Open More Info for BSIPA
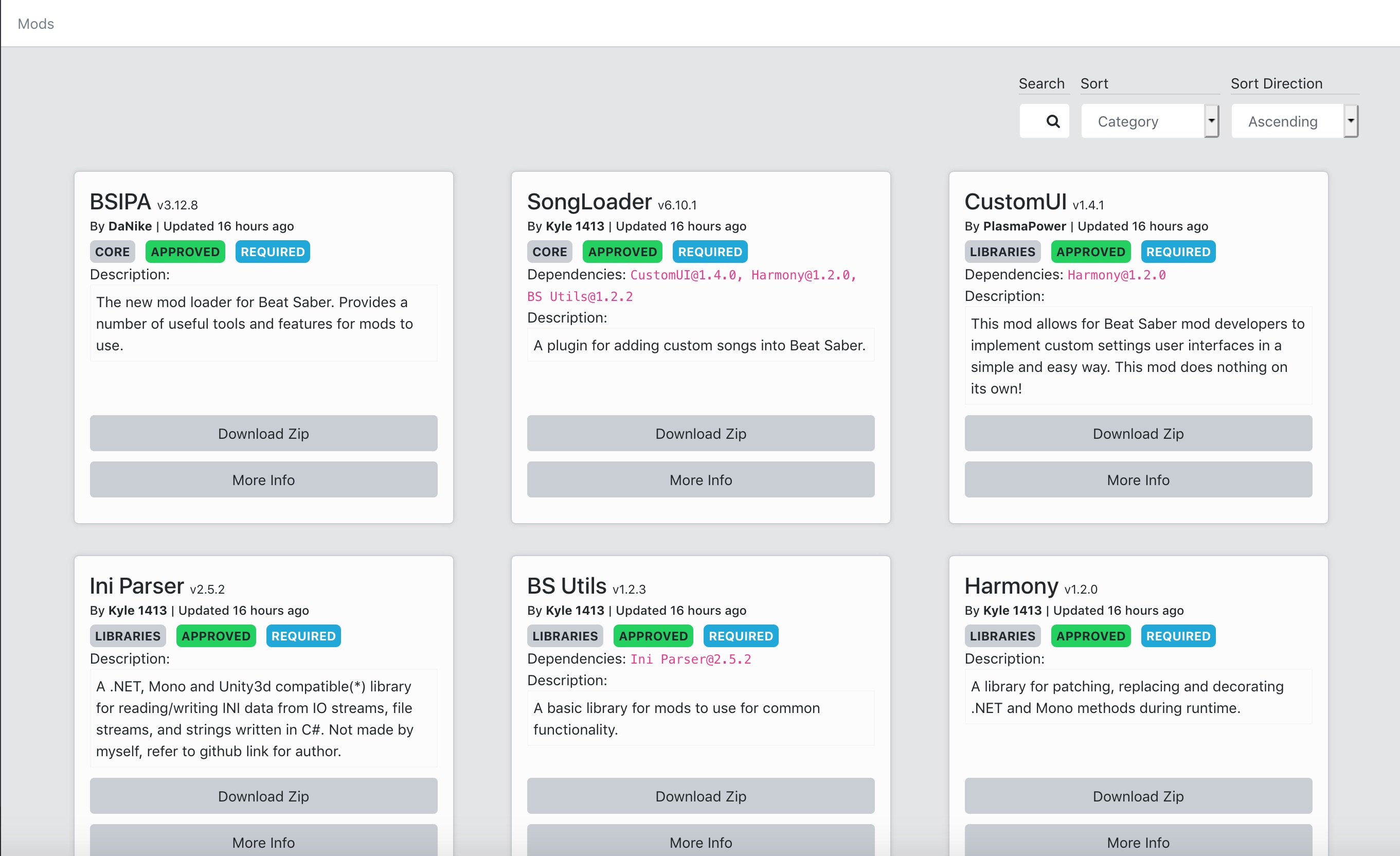1400x856 pixels. pyautogui.click(x=264, y=480)
